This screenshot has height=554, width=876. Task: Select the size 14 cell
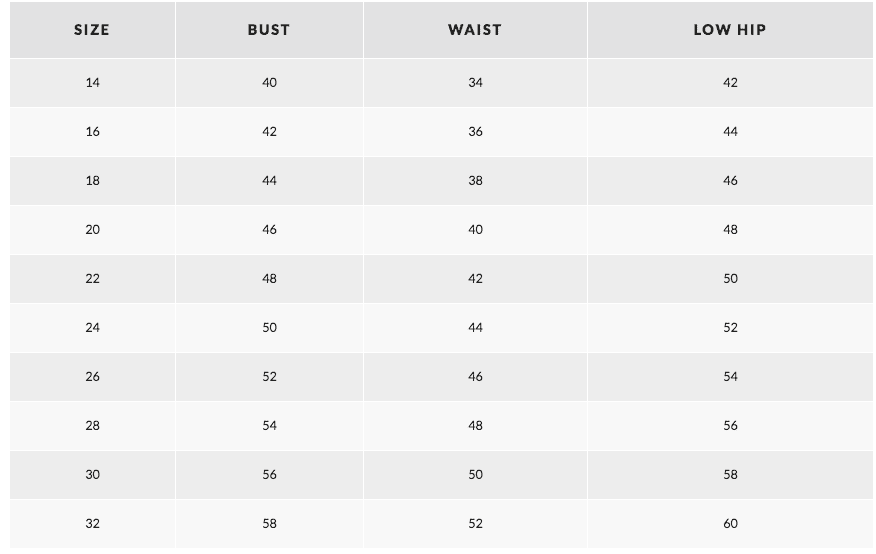(x=92, y=83)
